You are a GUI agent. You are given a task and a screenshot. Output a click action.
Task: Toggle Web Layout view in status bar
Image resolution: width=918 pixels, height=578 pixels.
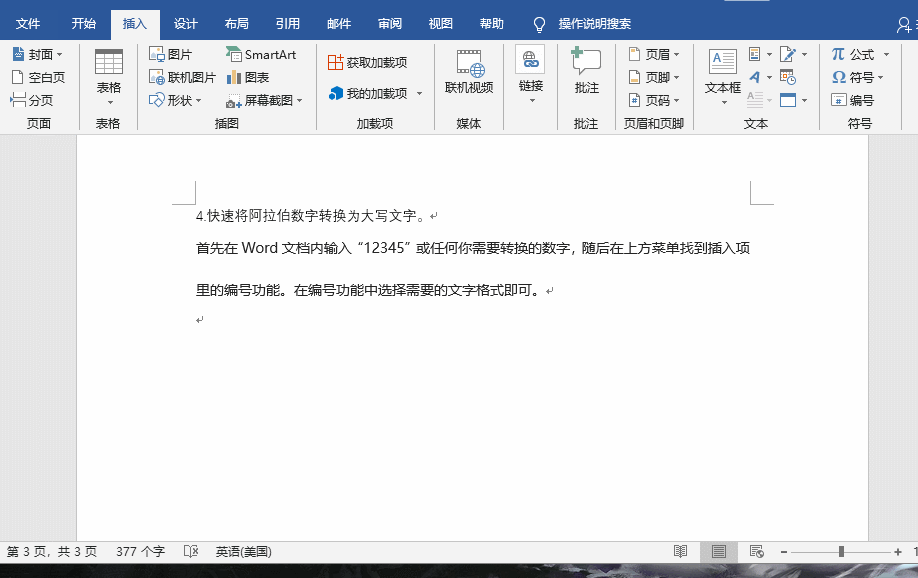pyautogui.click(x=757, y=551)
